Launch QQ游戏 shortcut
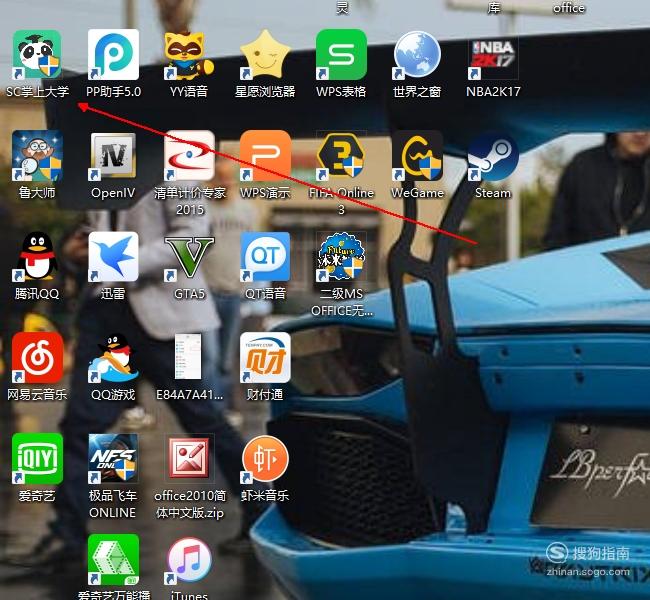650x600 pixels. [x=113, y=358]
